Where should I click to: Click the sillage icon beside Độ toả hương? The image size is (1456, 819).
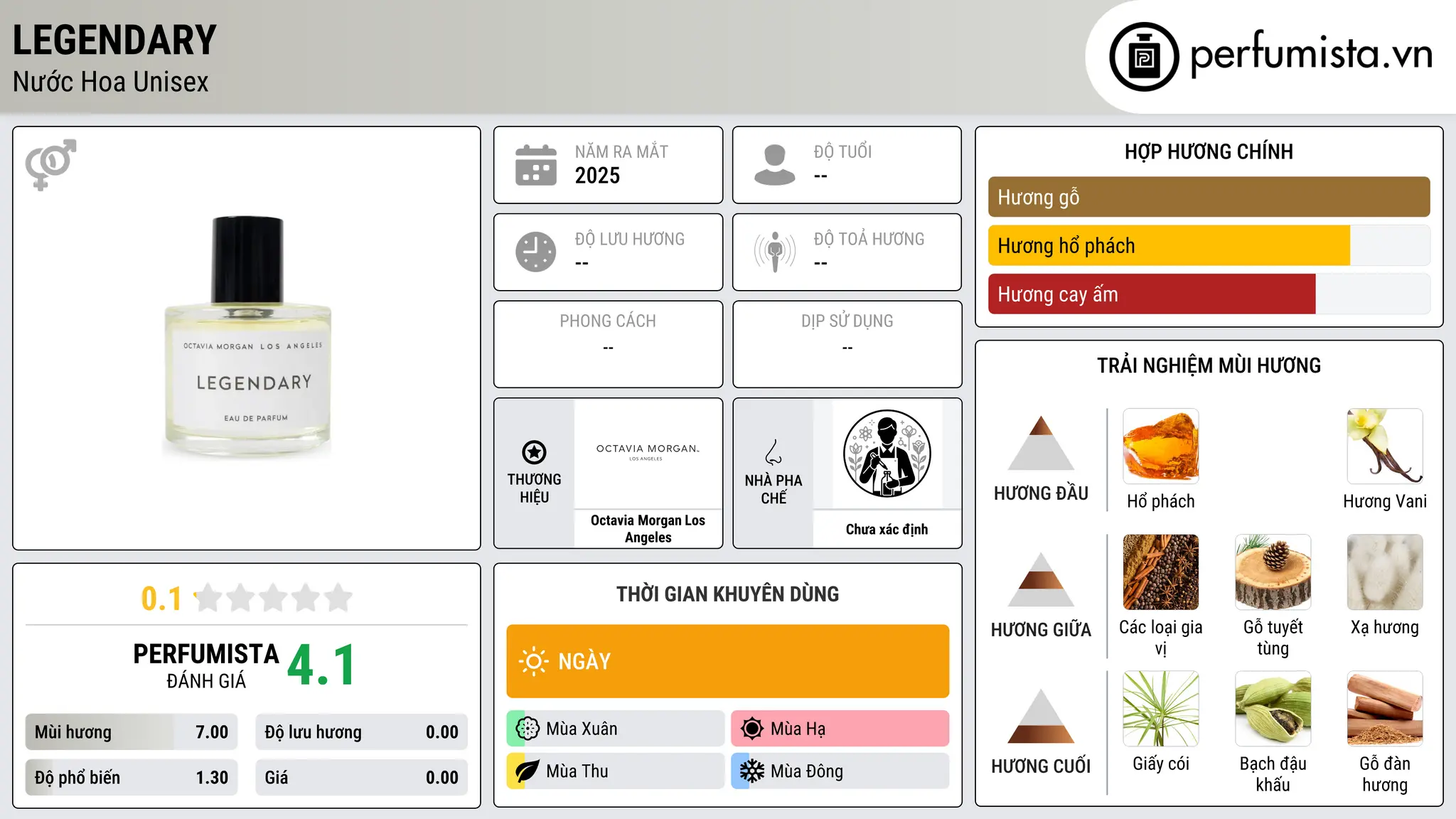click(x=775, y=252)
